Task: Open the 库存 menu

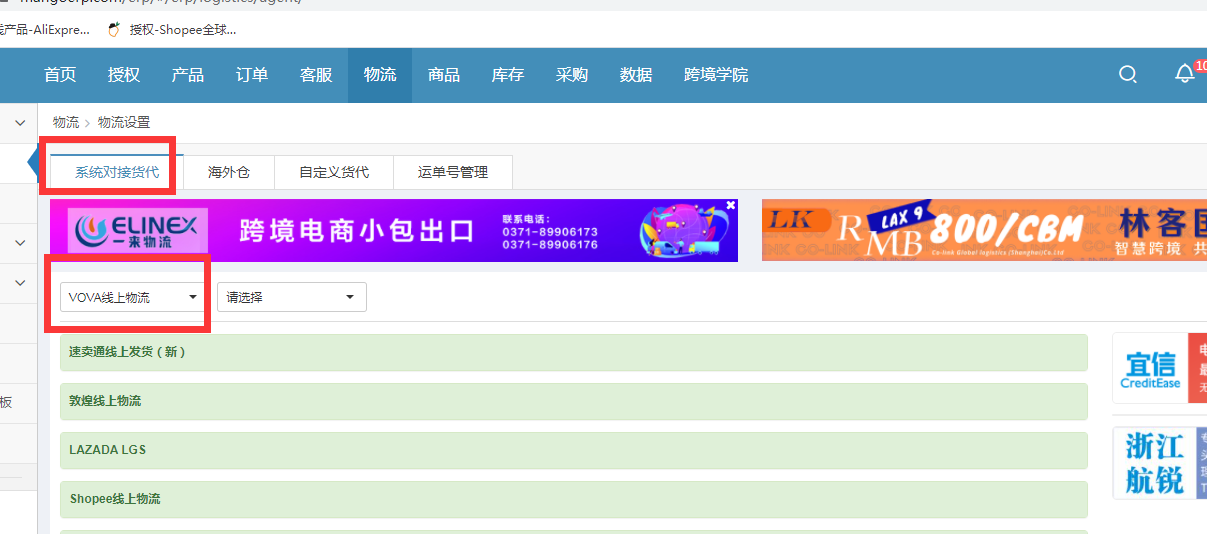Action: pos(508,75)
